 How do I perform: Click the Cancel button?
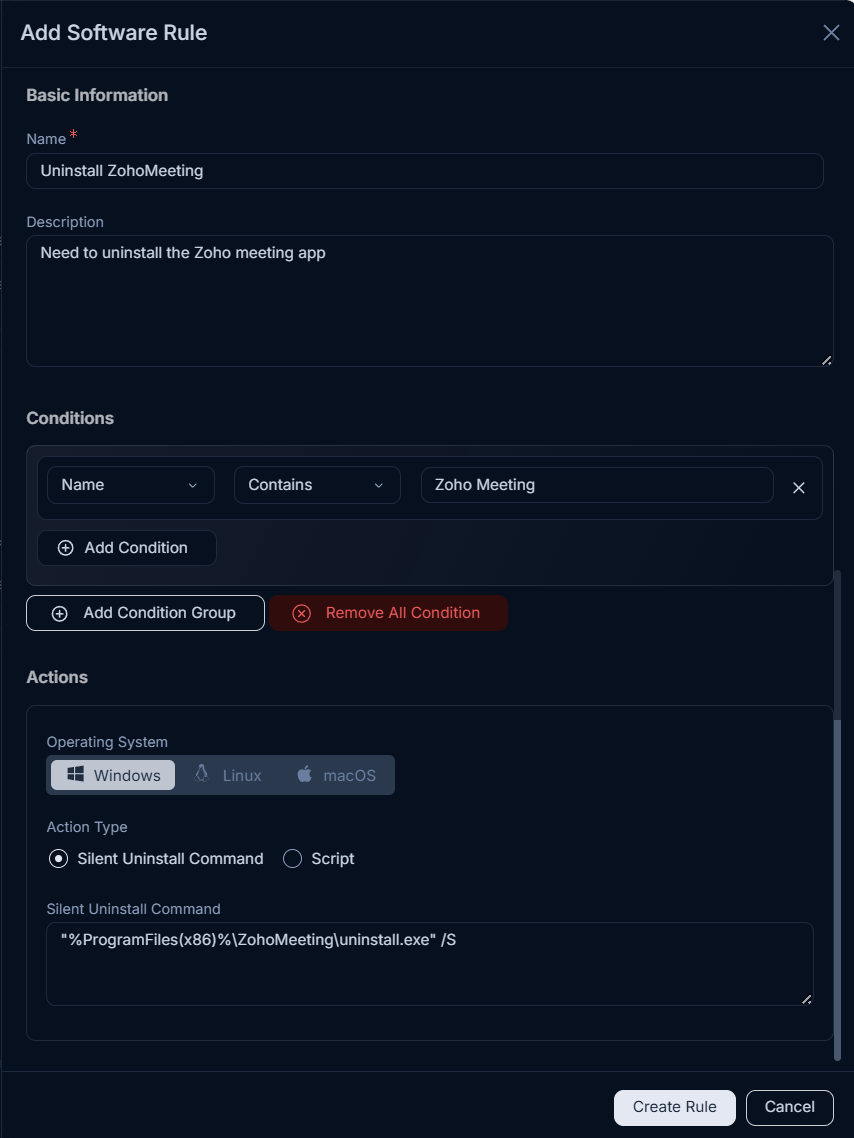tap(789, 1108)
